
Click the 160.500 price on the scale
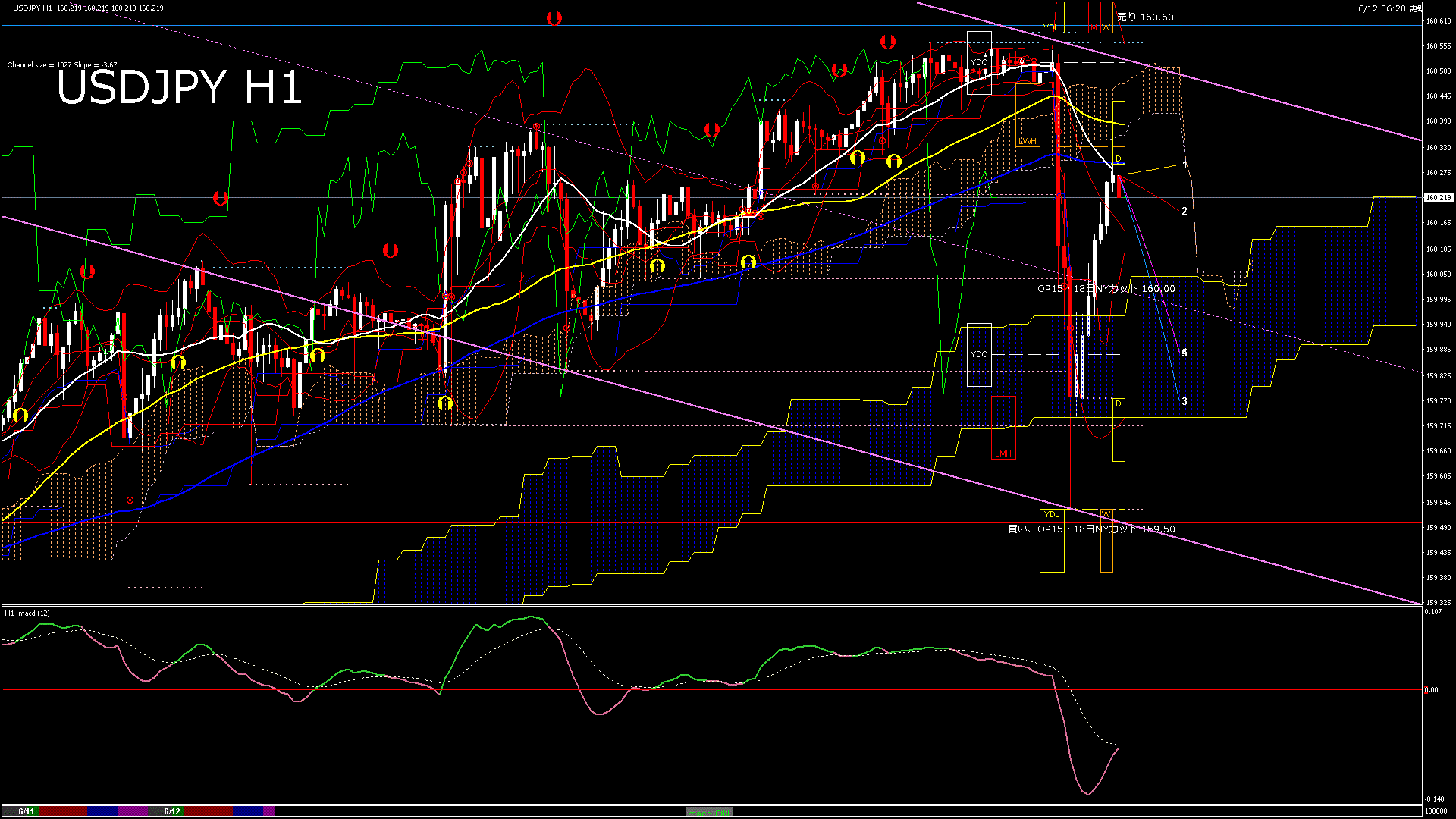1439,71
